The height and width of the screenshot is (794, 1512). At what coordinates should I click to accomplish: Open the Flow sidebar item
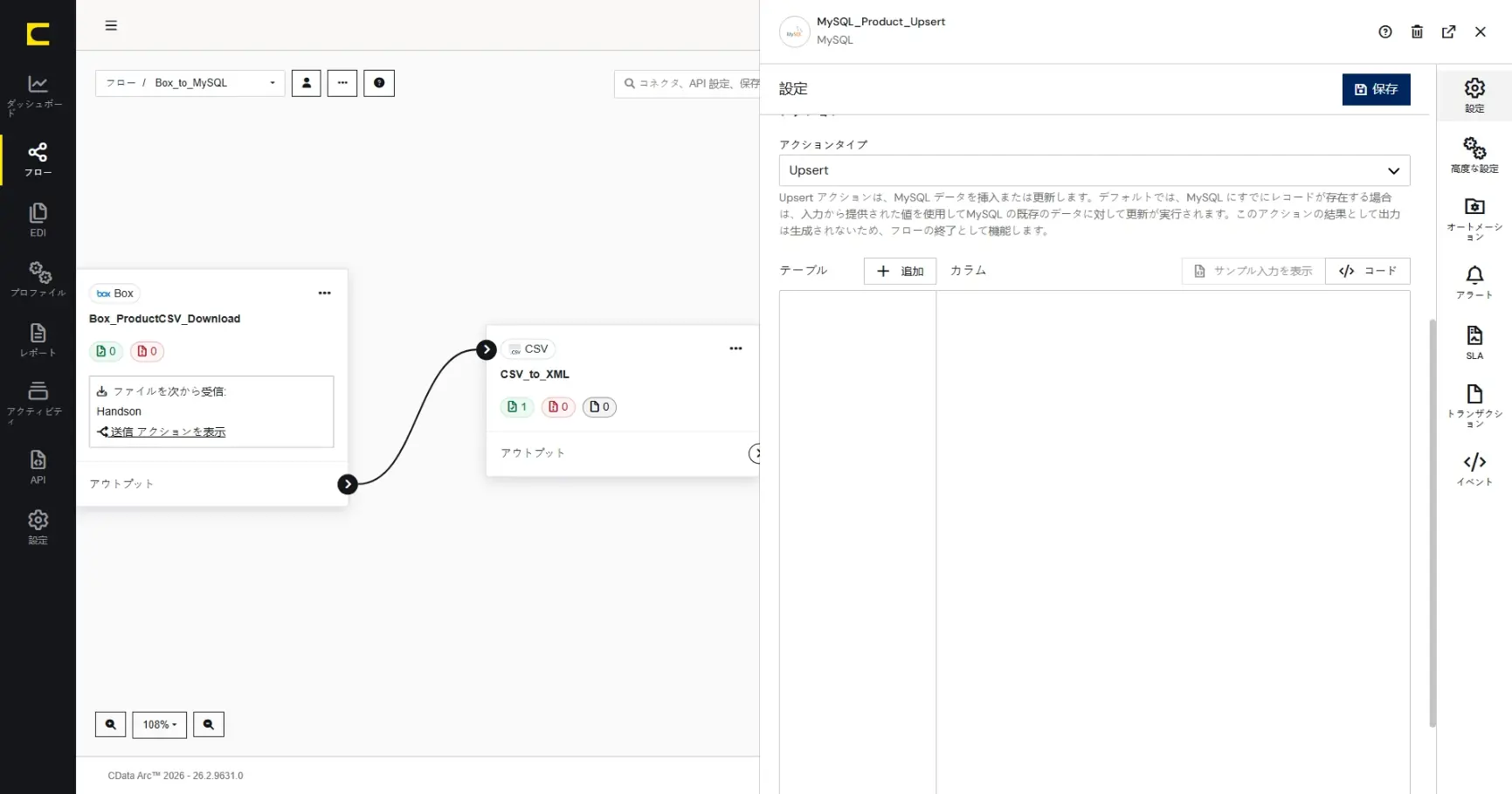(x=38, y=160)
